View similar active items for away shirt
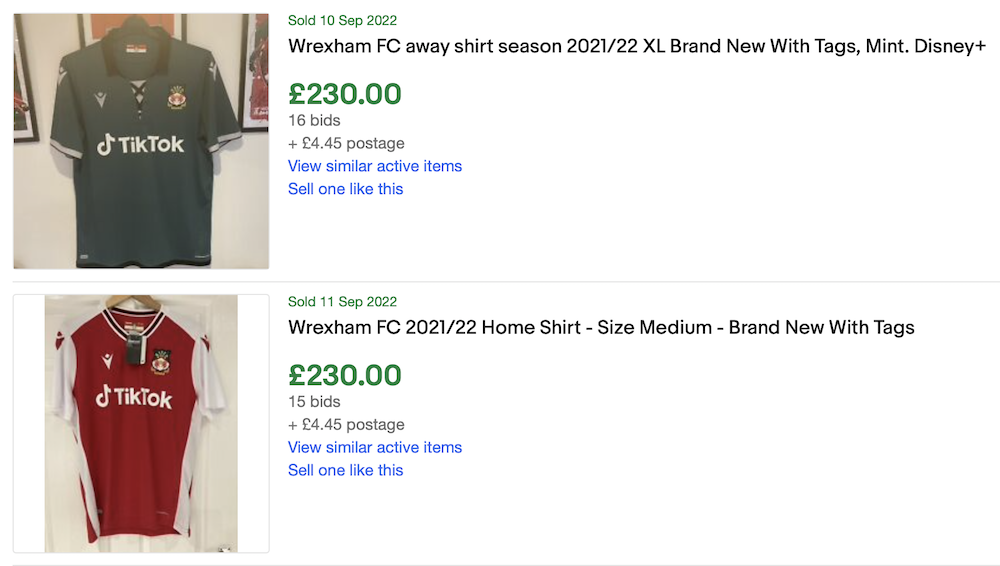The width and height of the screenshot is (1000, 566). click(375, 166)
